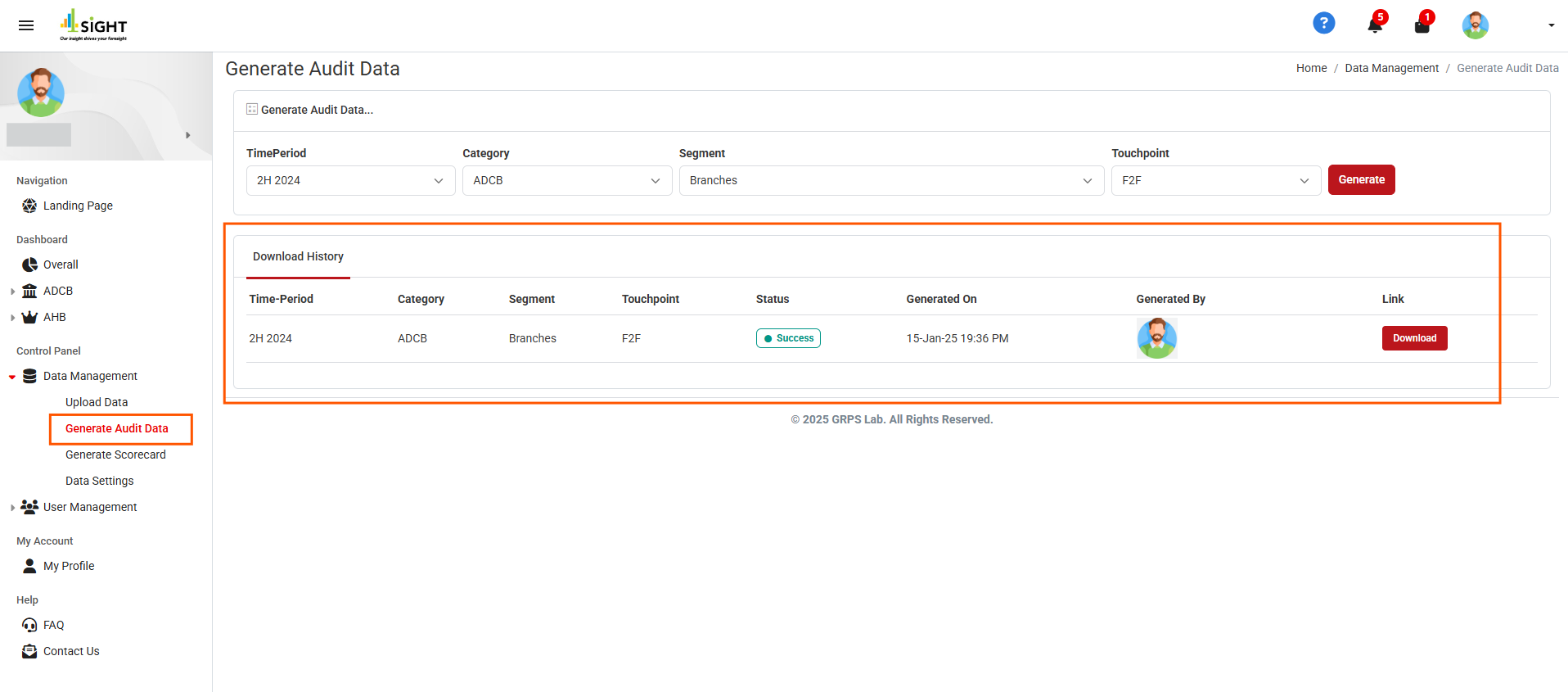Go to Landing Page
Screen dimensions: 1568x692
coord(78,206)
